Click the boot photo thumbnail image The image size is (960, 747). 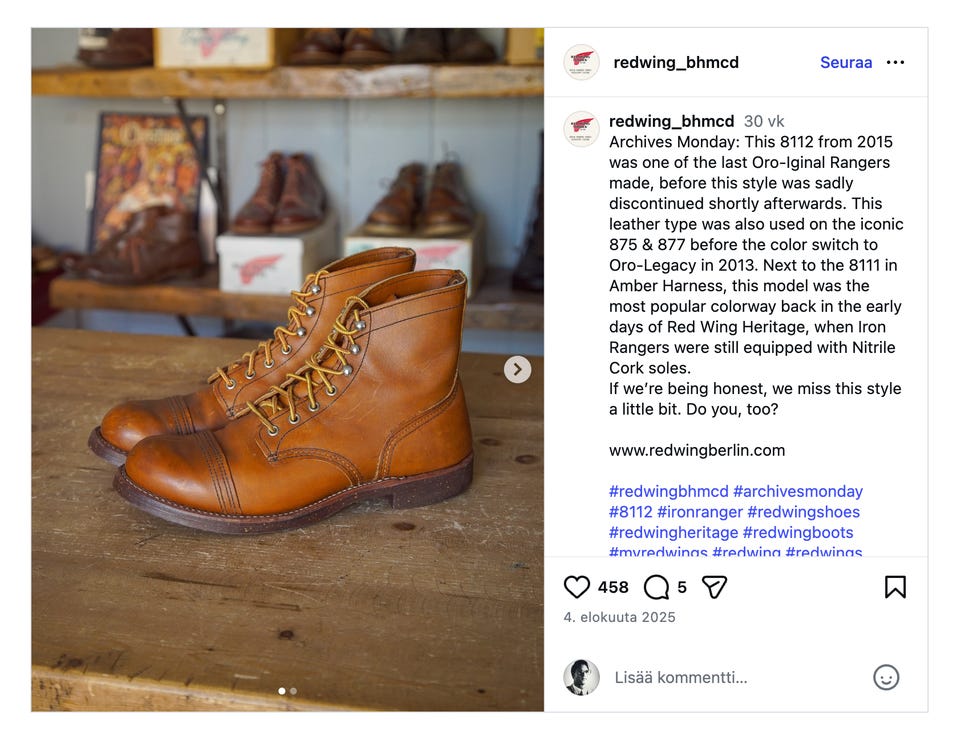[x=288, y=369]
